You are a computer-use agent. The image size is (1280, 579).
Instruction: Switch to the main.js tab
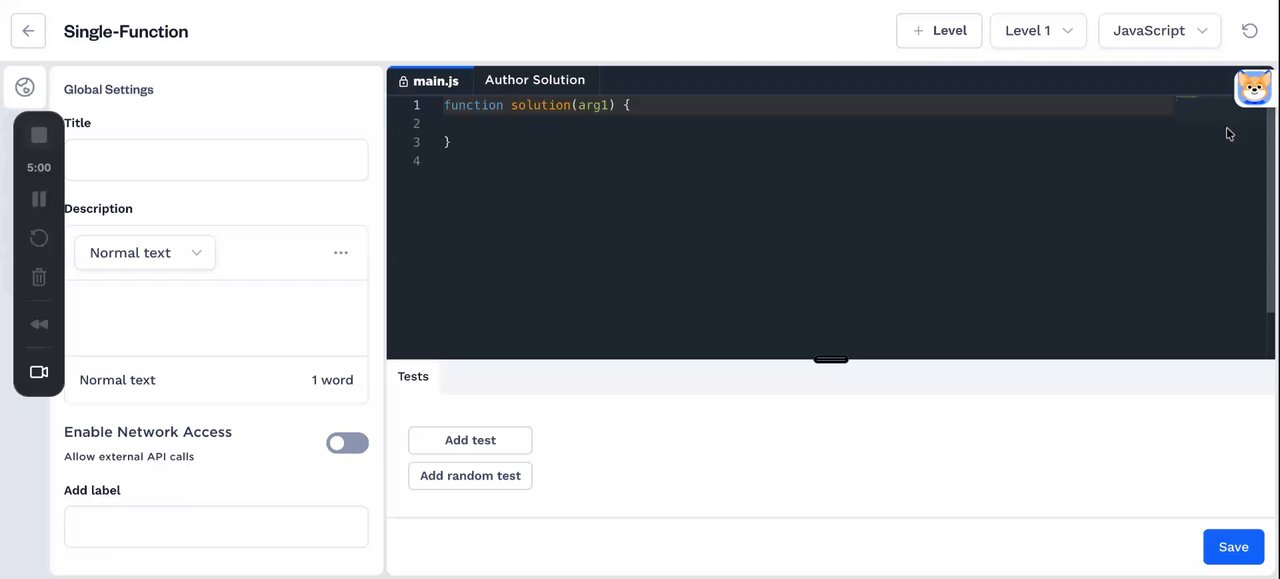429,81
